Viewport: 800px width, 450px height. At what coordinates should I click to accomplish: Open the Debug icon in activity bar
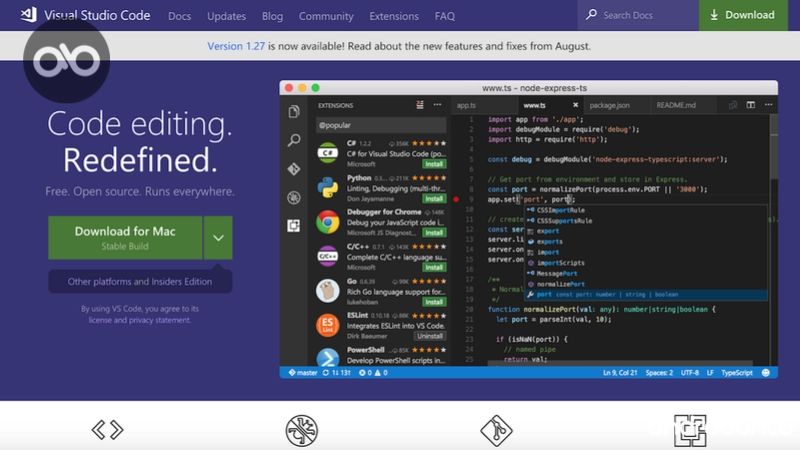[x=294, y=197]
